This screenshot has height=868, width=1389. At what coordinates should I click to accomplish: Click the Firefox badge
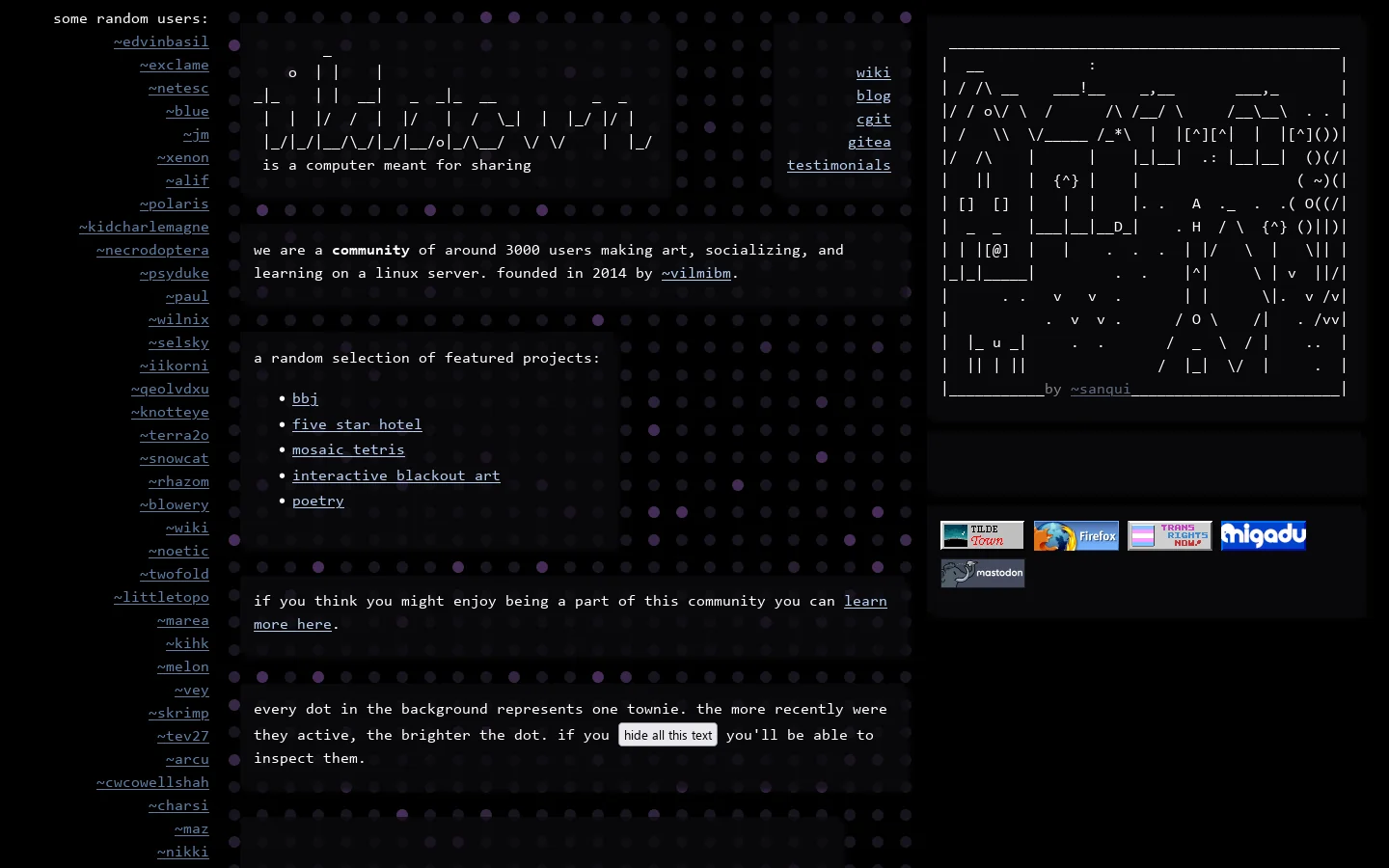(x=1076, y=535)
